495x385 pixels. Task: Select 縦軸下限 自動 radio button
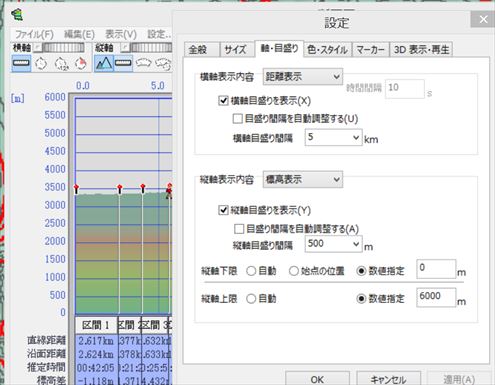(x=251, y=271)
